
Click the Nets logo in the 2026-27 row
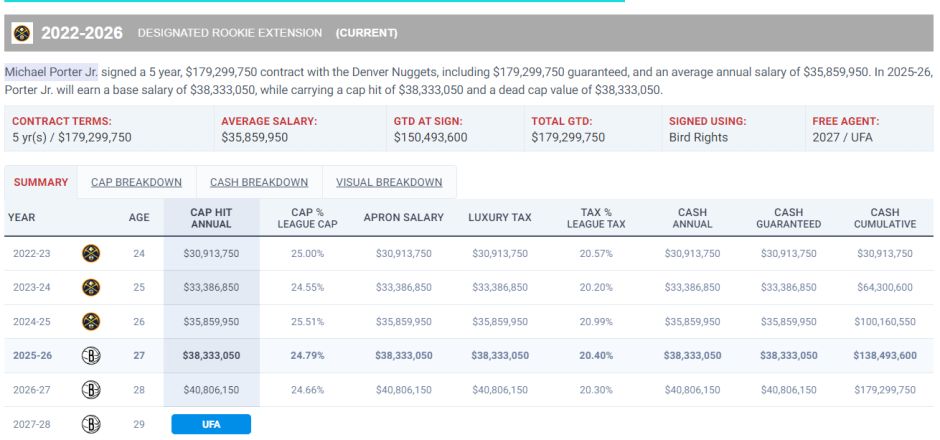pos(91,390)
